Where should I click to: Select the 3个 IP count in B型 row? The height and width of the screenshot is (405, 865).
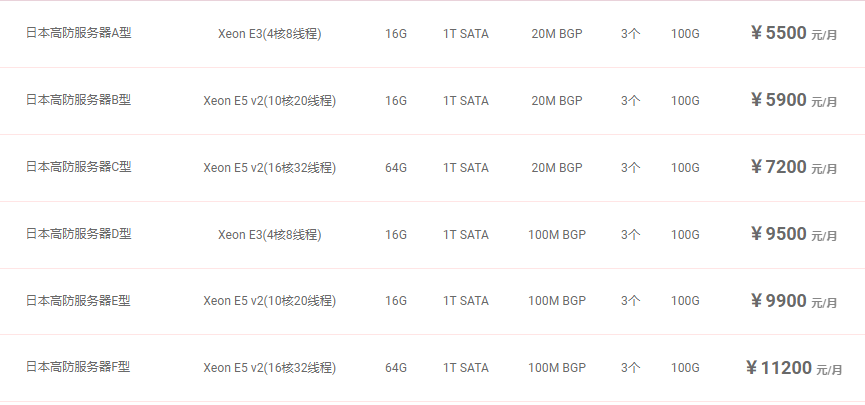tap(630, 101)
